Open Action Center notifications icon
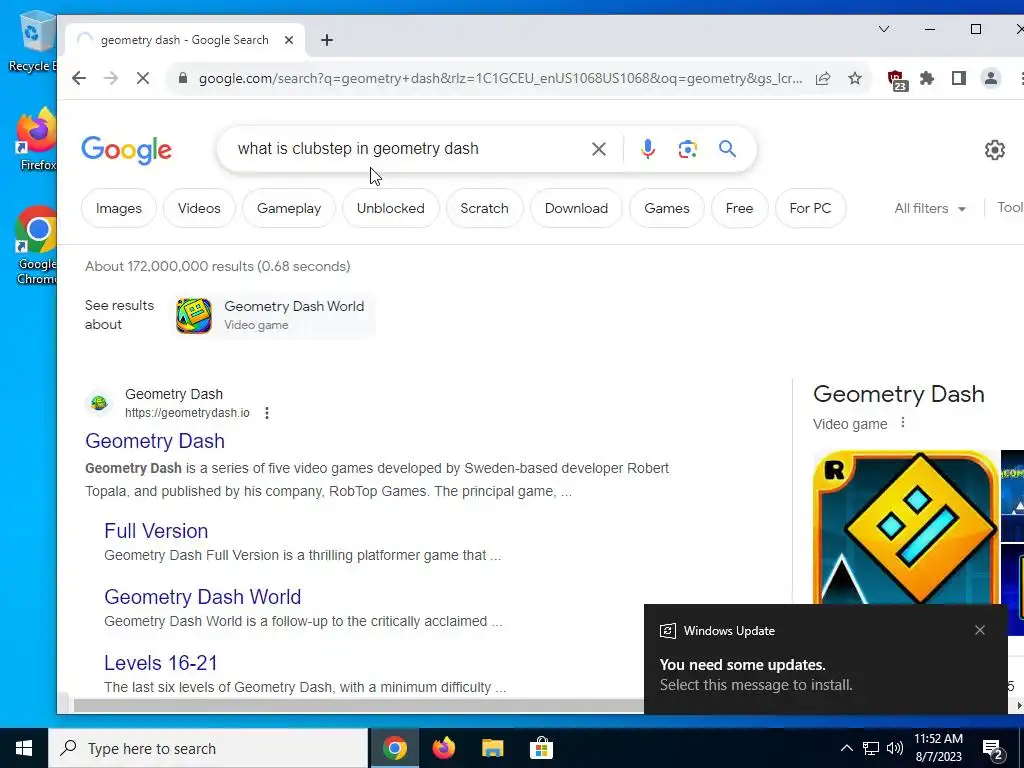 [993, 750]
